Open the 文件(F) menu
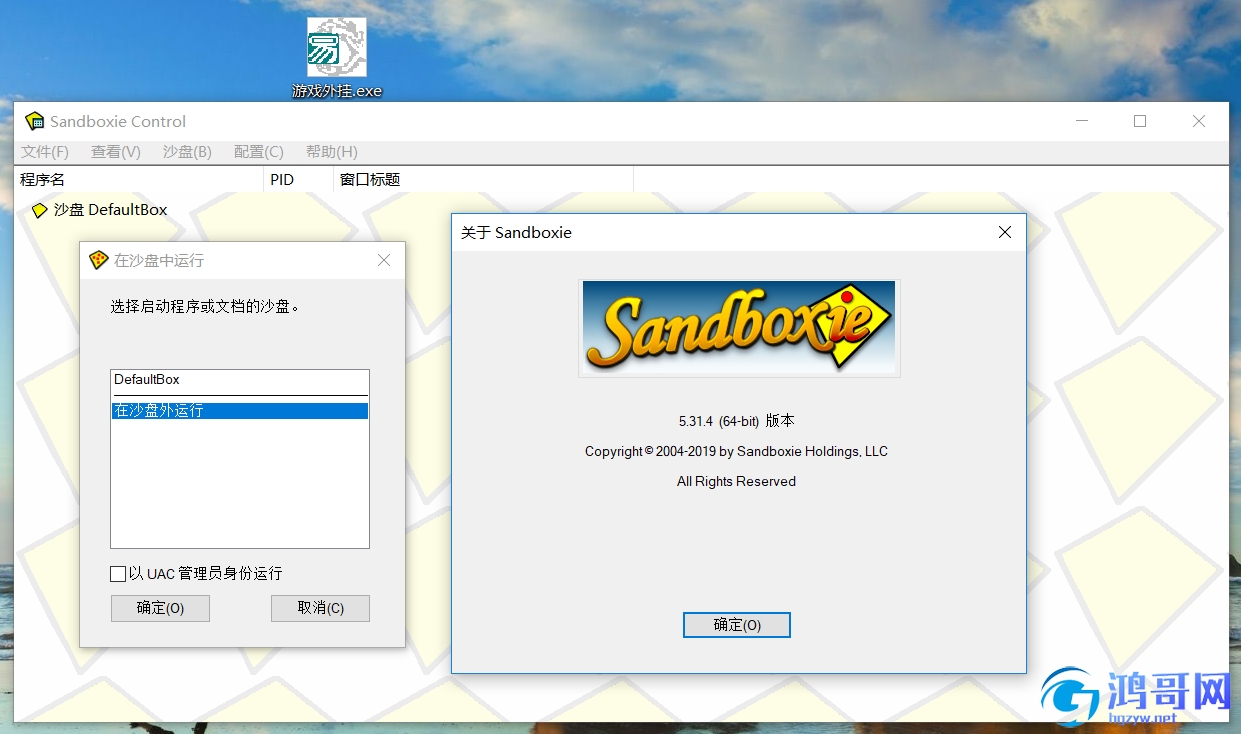1241x734 pixels. tap(45, 152)
